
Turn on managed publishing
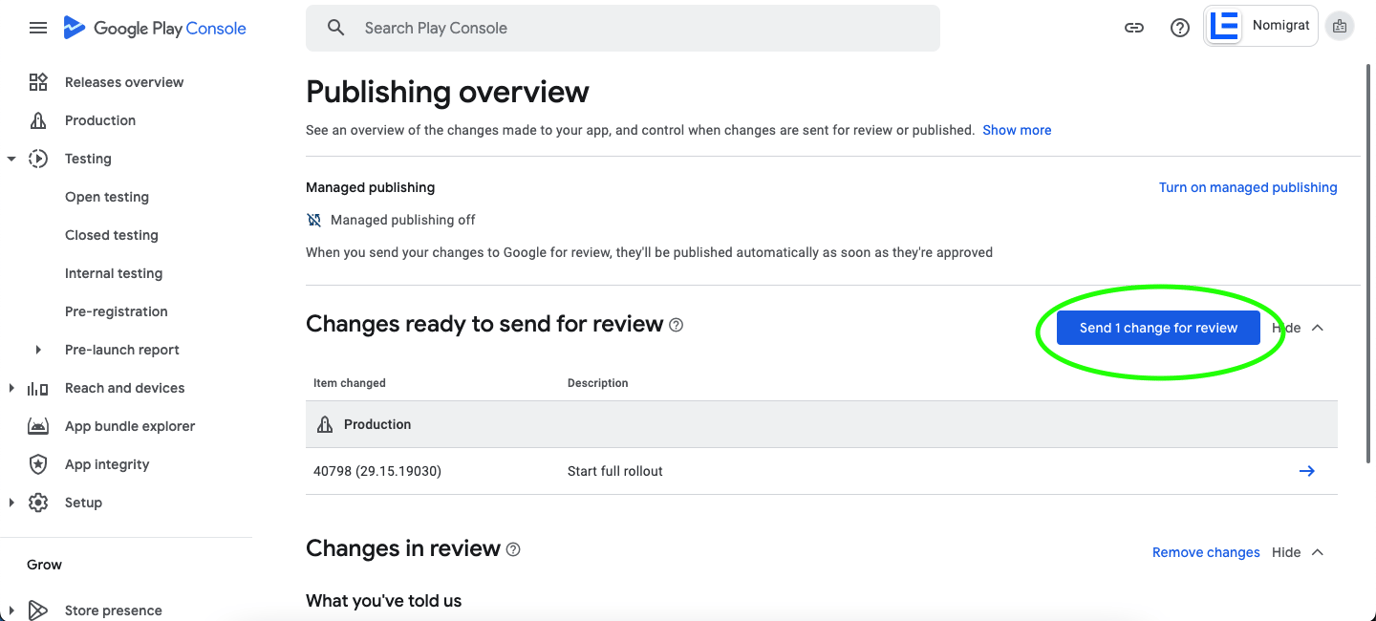[1248, 187]
